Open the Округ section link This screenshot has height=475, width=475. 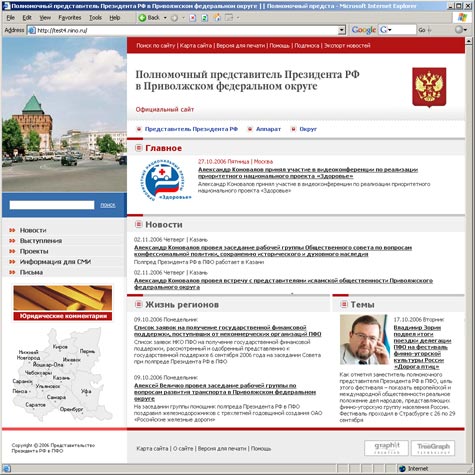(x=308, y=129)
